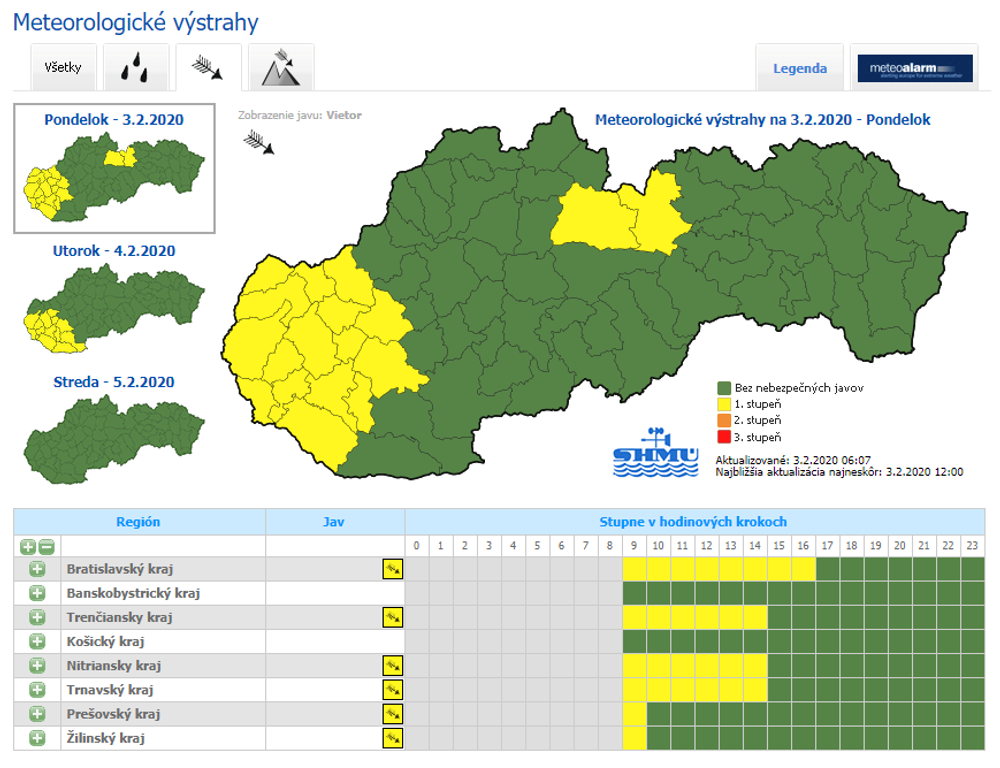Click the SHMÚ logo on the map
Screen dimensions: 1000x768
pyautogui.click(x=655, y=452)
